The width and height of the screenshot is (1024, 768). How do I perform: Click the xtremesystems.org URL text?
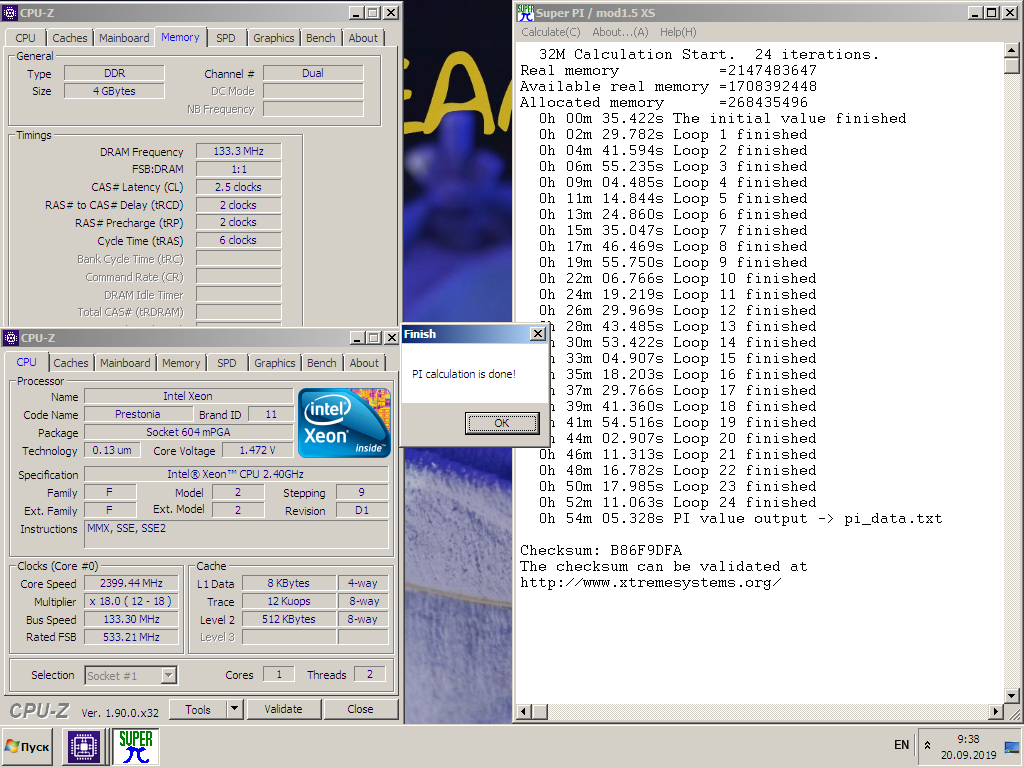point(650,583)
